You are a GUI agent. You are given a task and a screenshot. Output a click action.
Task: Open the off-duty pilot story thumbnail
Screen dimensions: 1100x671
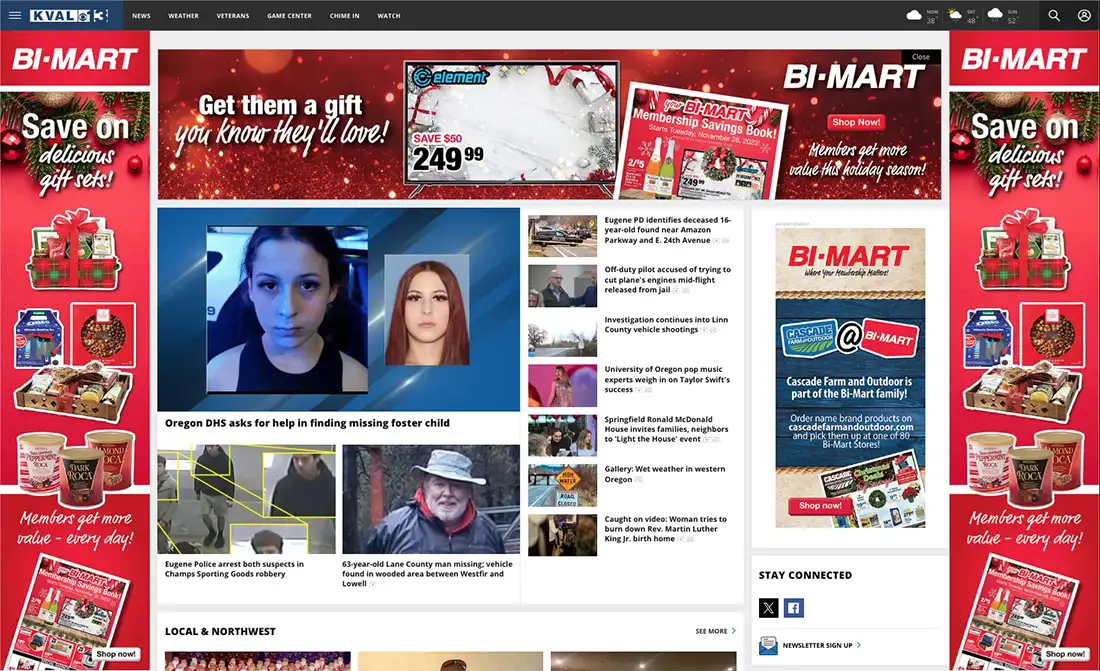click(x=563, y=286)
